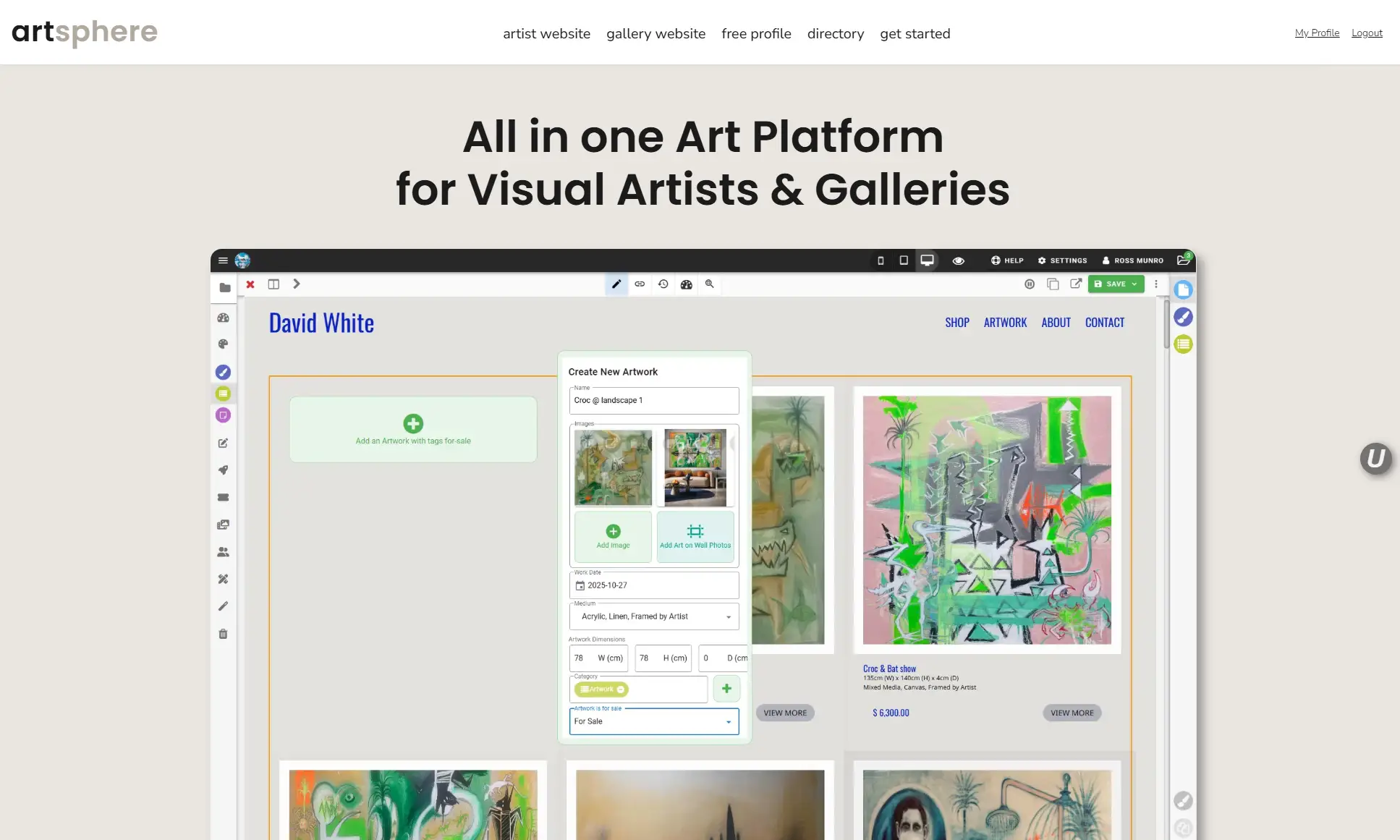This screenshot has width=1400, height=840.
Task: Switch to mobile phone view
Action: point(881,260)
